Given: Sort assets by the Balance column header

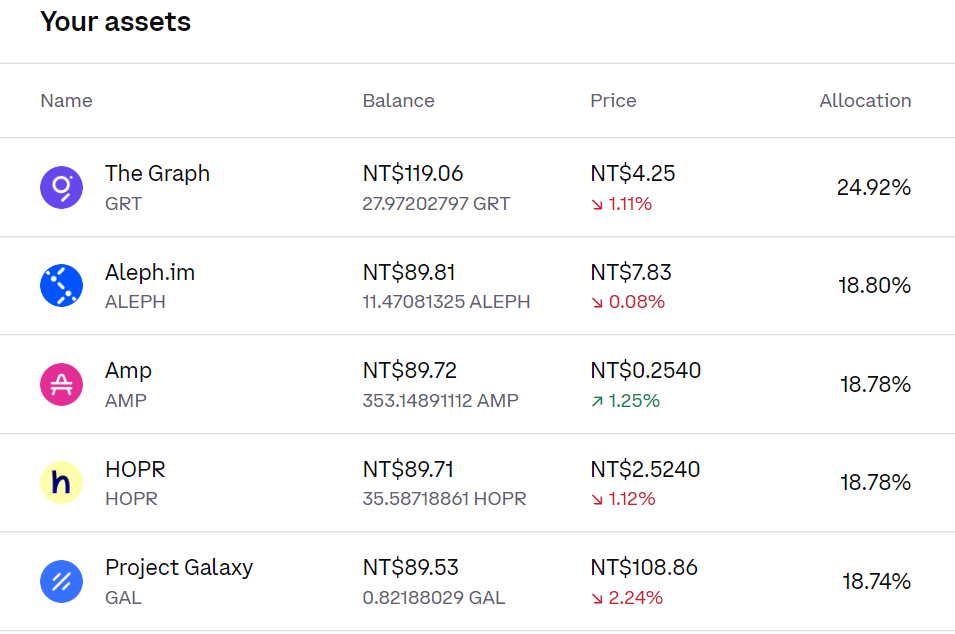Looking at the screenshot, I should click(398, 100).
